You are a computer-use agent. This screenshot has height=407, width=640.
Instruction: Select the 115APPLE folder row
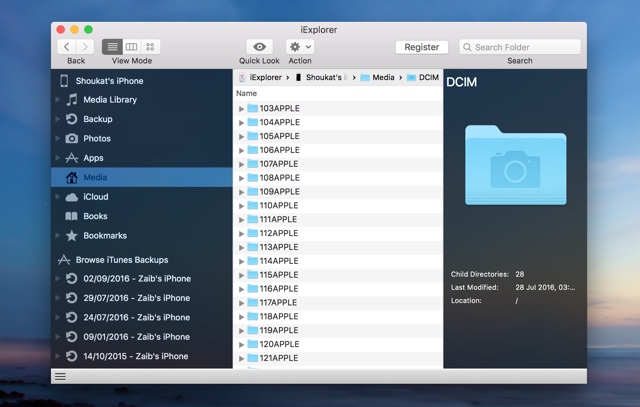(338, 275)
